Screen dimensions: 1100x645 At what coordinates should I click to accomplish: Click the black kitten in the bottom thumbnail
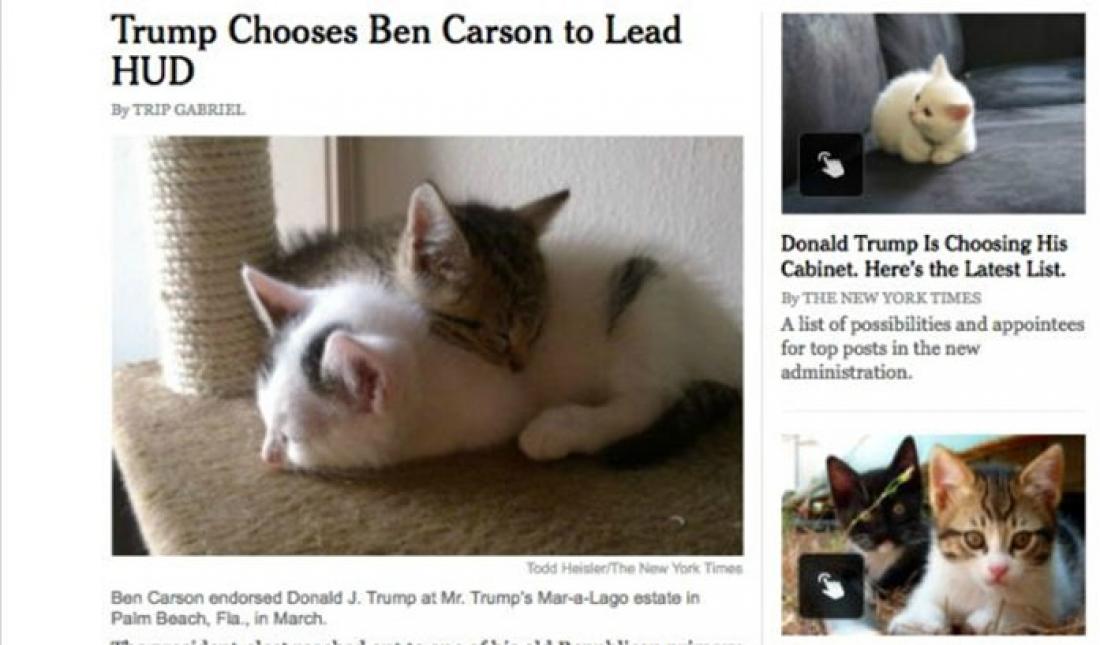tap(877, 512)
